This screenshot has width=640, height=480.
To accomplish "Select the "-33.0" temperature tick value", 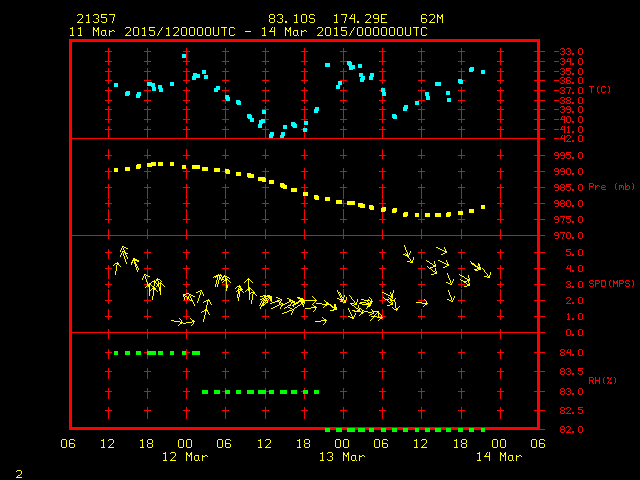I will [569, 52].
